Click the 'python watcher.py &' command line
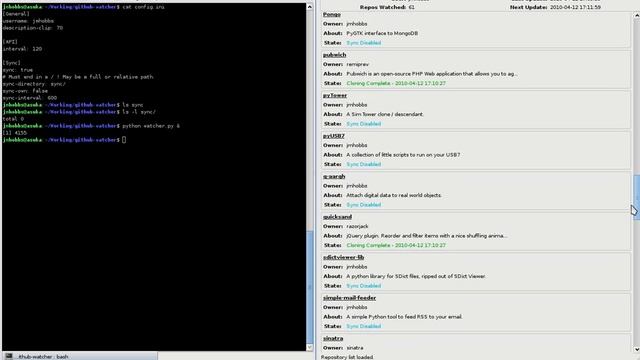The height and width of the screenshot is (360, 640). pos(151,126)
